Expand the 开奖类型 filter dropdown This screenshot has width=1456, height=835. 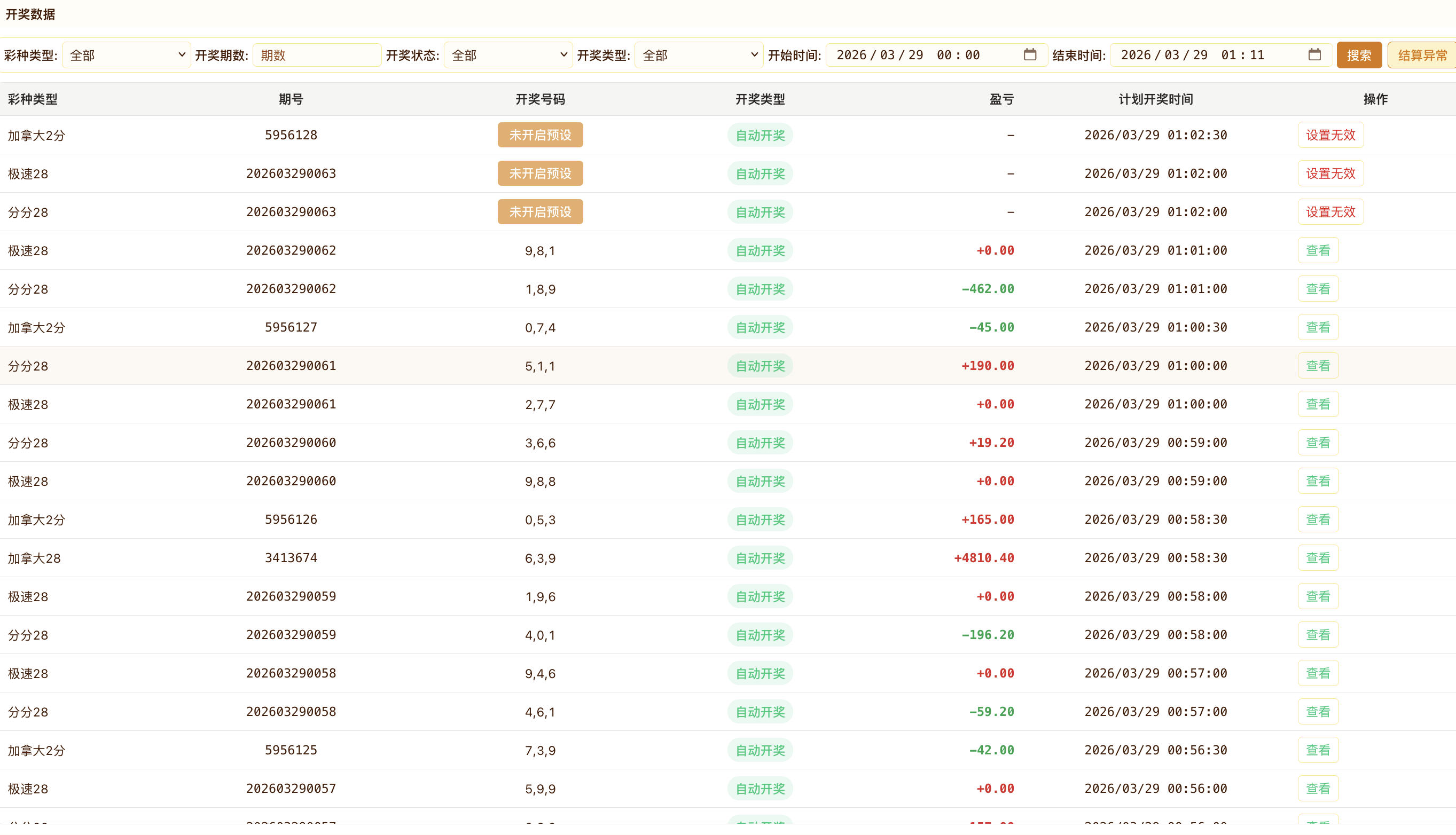(x=699, y=55)
